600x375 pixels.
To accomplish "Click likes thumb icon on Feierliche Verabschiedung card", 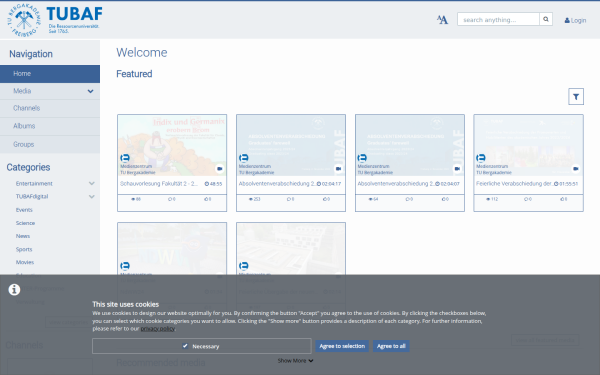I will [562, 199].
